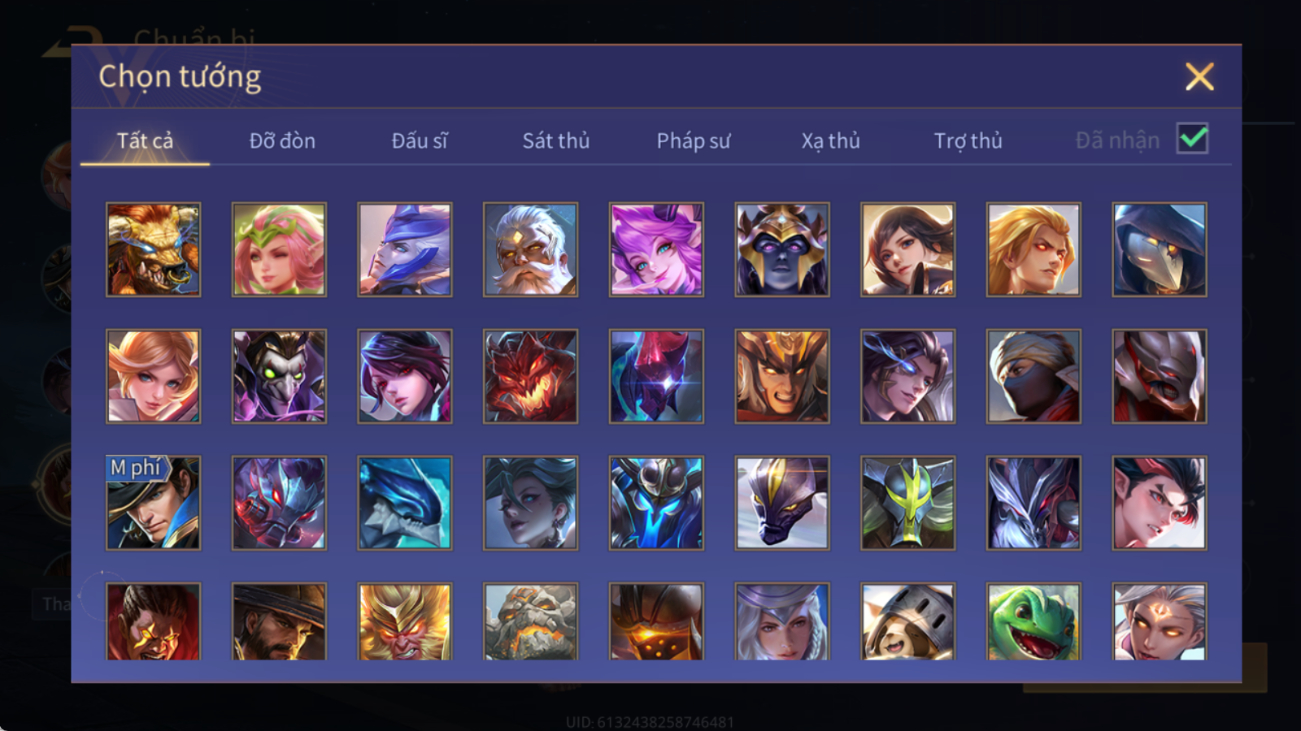Open the 'Trợ thủ' tab

pyautogui.click(x=968, y=141)
